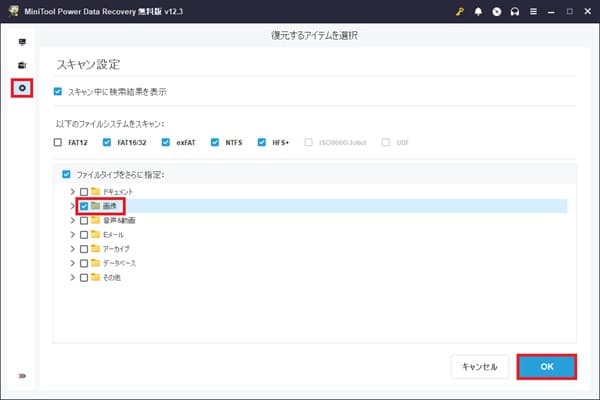Click the expand sidebar arrow at bottom left
This screenshot has width=600, height=400.
point(22,376)
